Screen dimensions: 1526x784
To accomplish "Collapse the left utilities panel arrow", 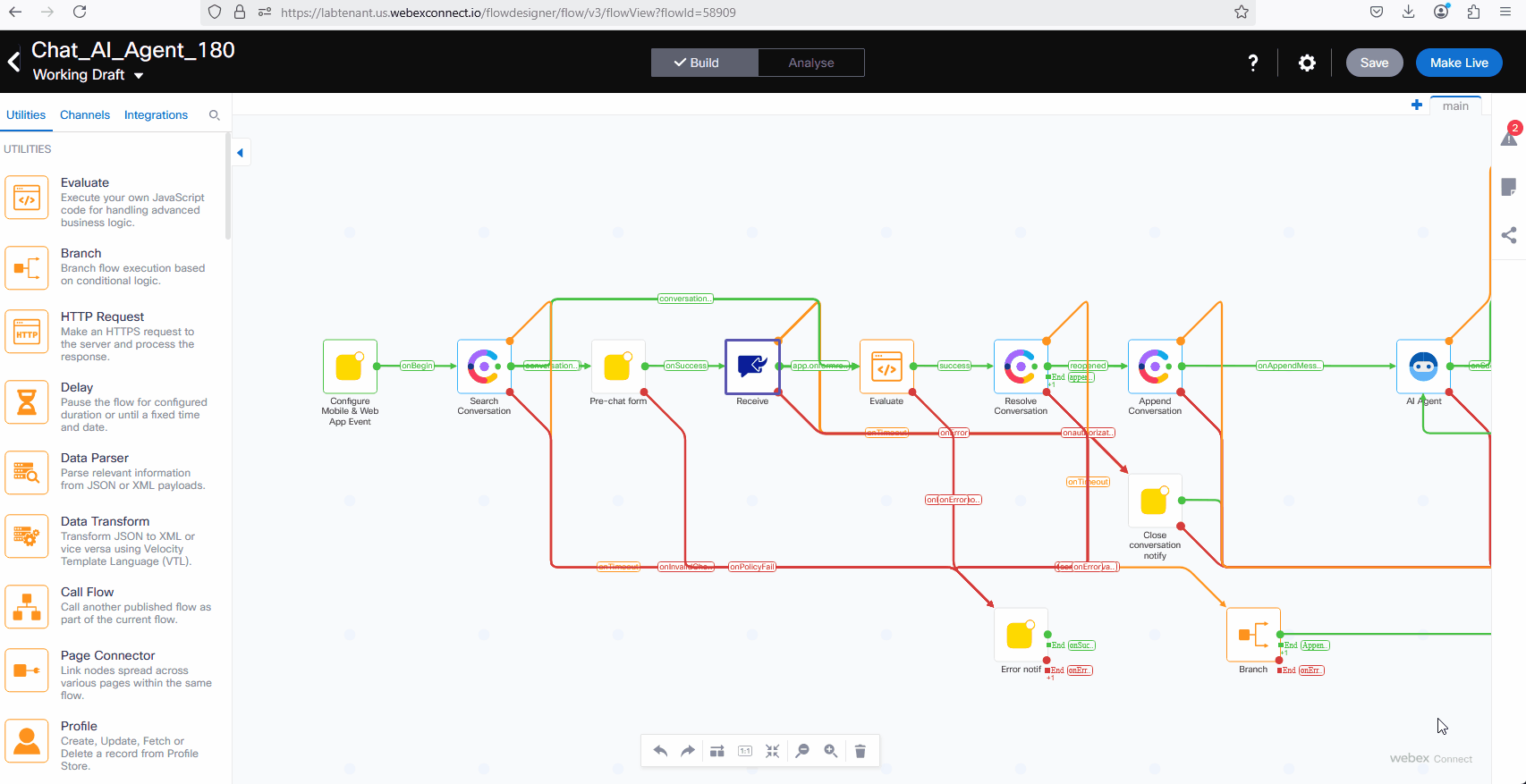I will click(240, 153).
